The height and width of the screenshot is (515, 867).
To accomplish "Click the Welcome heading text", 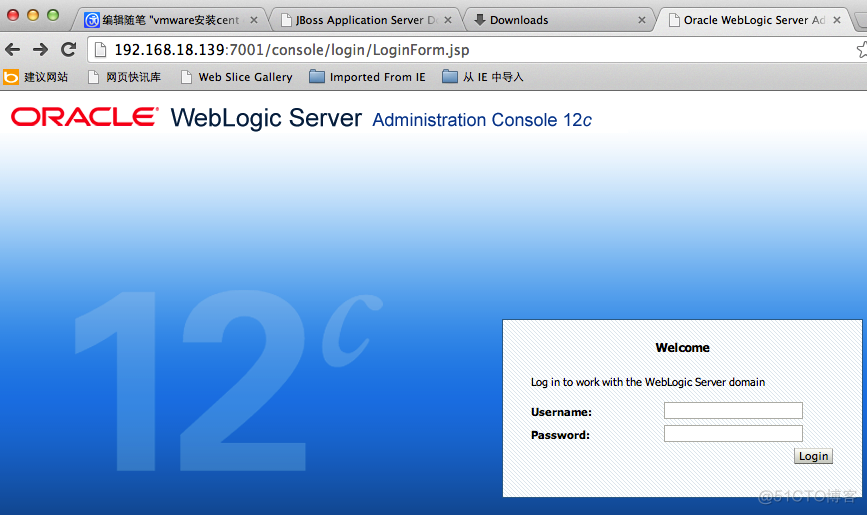I will [x=682, y=348].
